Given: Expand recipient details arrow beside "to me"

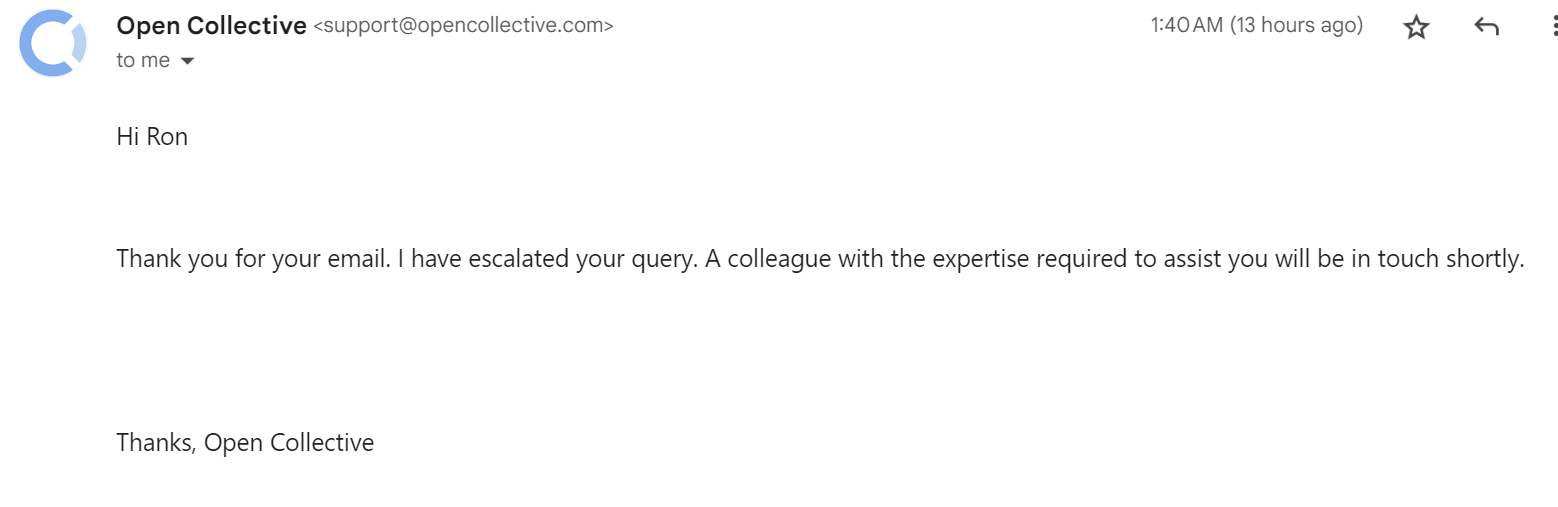Looking at the screenshot, I should click(187, 61).
